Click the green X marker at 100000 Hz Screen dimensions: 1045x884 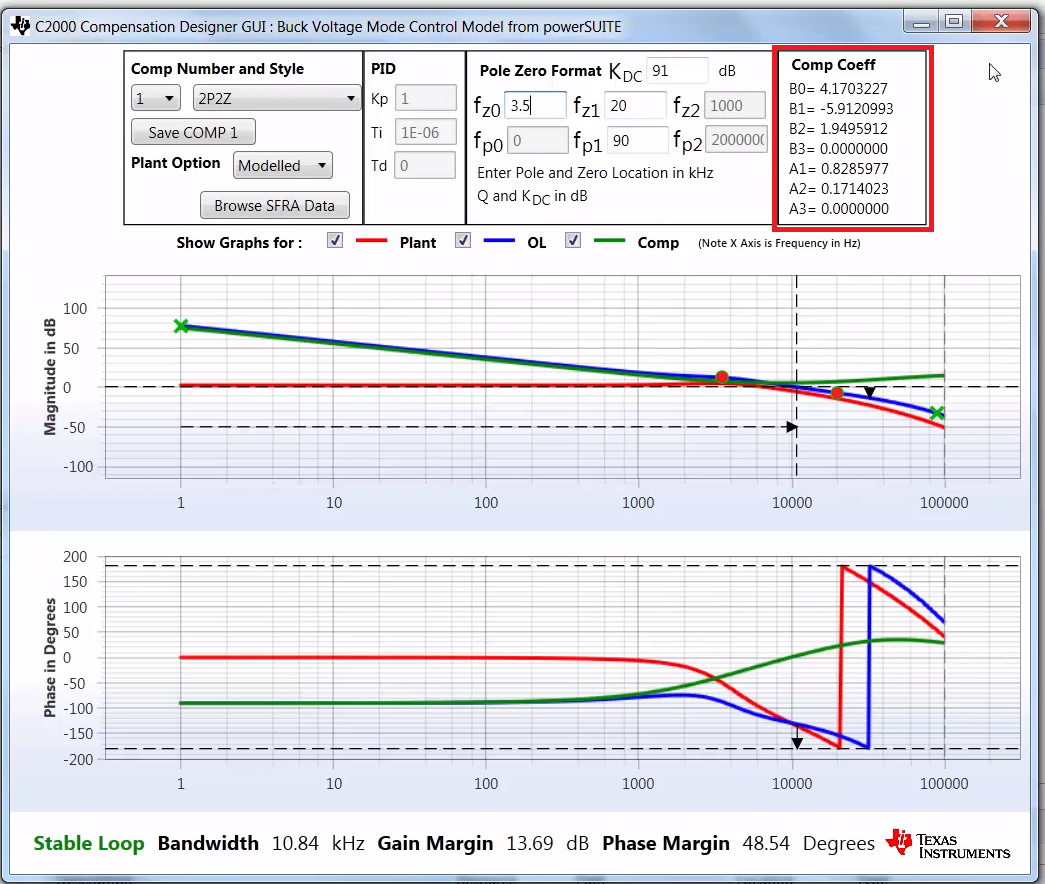coord(936,411)
